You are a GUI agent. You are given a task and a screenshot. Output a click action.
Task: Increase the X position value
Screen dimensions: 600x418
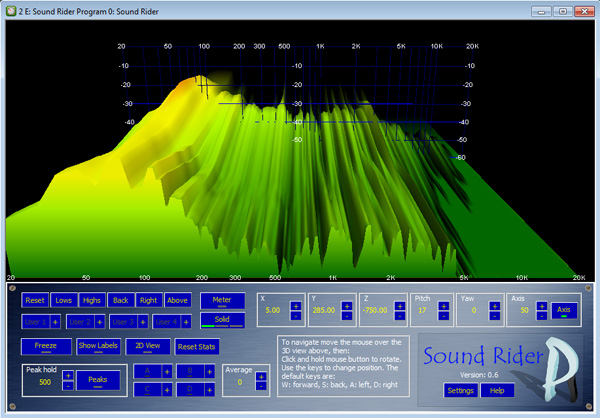click(296, 306)
